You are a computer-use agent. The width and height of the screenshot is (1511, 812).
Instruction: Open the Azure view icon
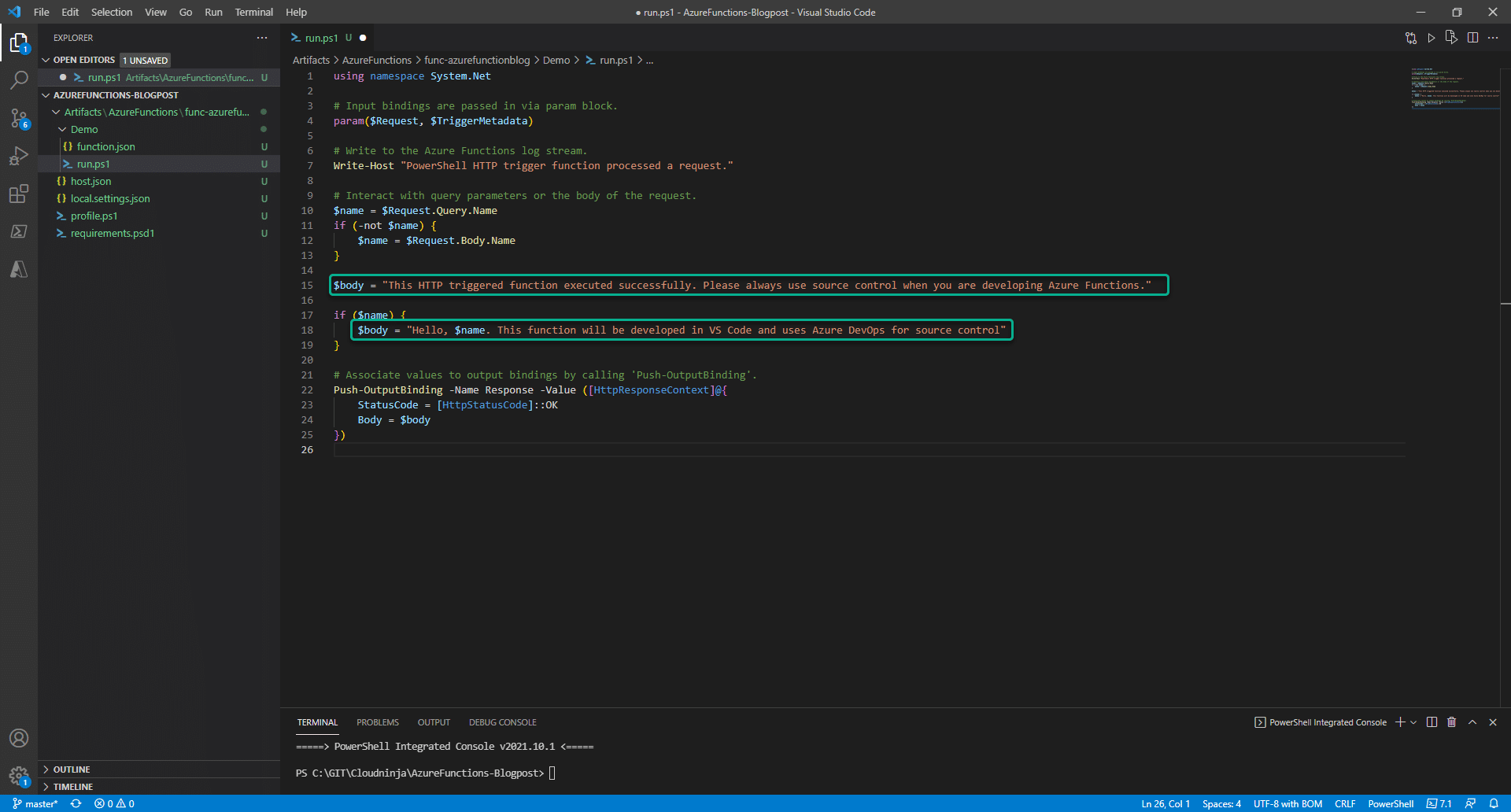[x=19, y=269]
